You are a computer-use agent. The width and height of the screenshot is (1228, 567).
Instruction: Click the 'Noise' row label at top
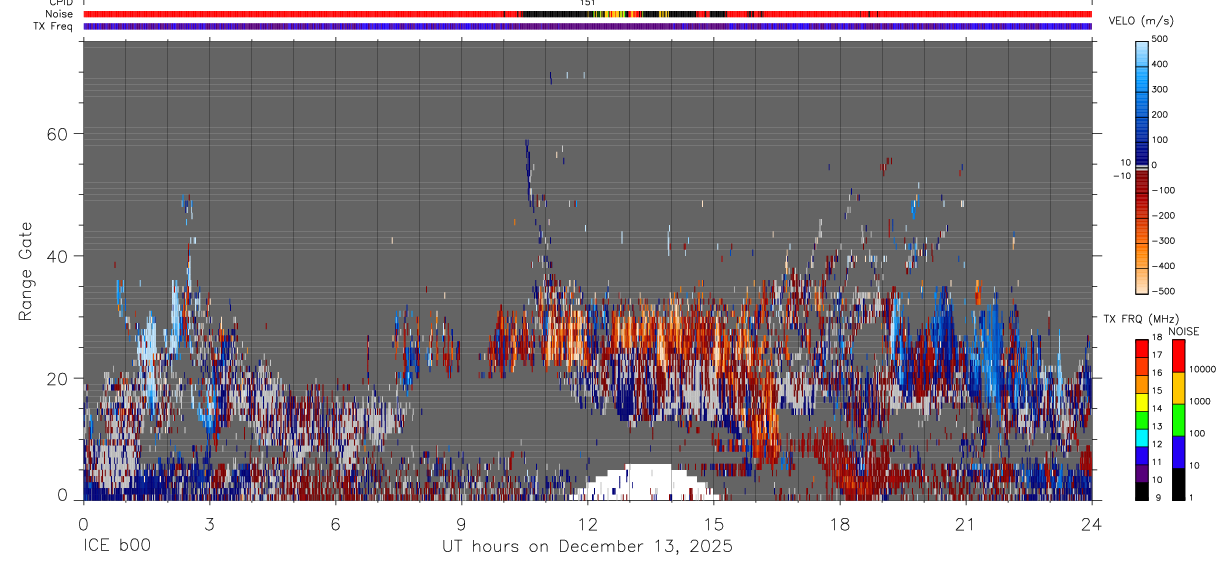click(60, 14)
